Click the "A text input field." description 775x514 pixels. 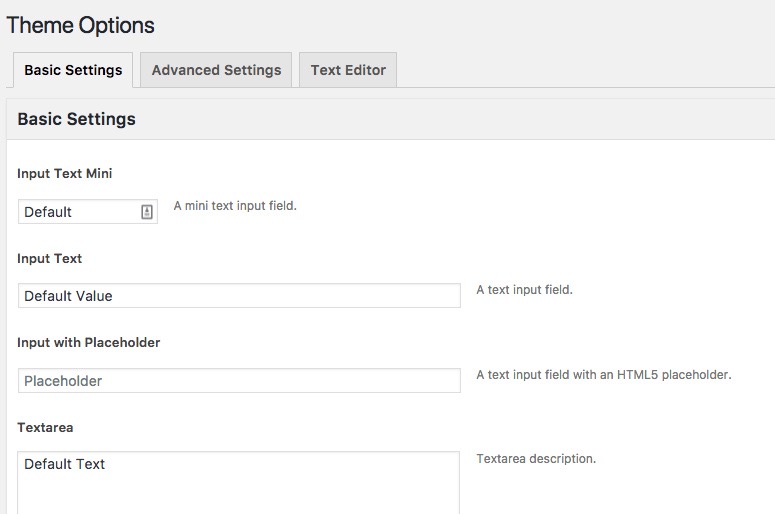tap(524, 290)
